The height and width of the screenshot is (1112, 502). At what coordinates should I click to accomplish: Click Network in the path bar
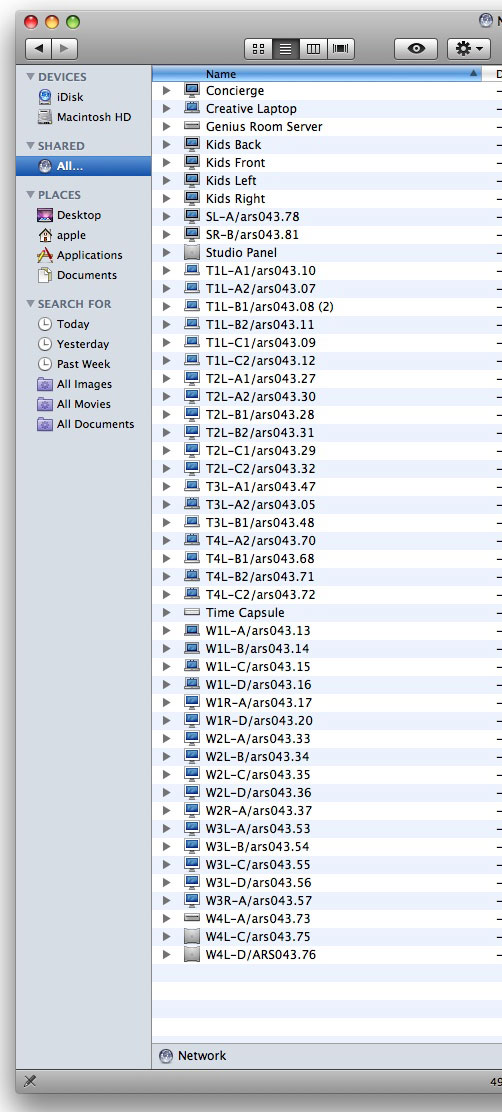pyautogui.click(x=202, y=1056)
